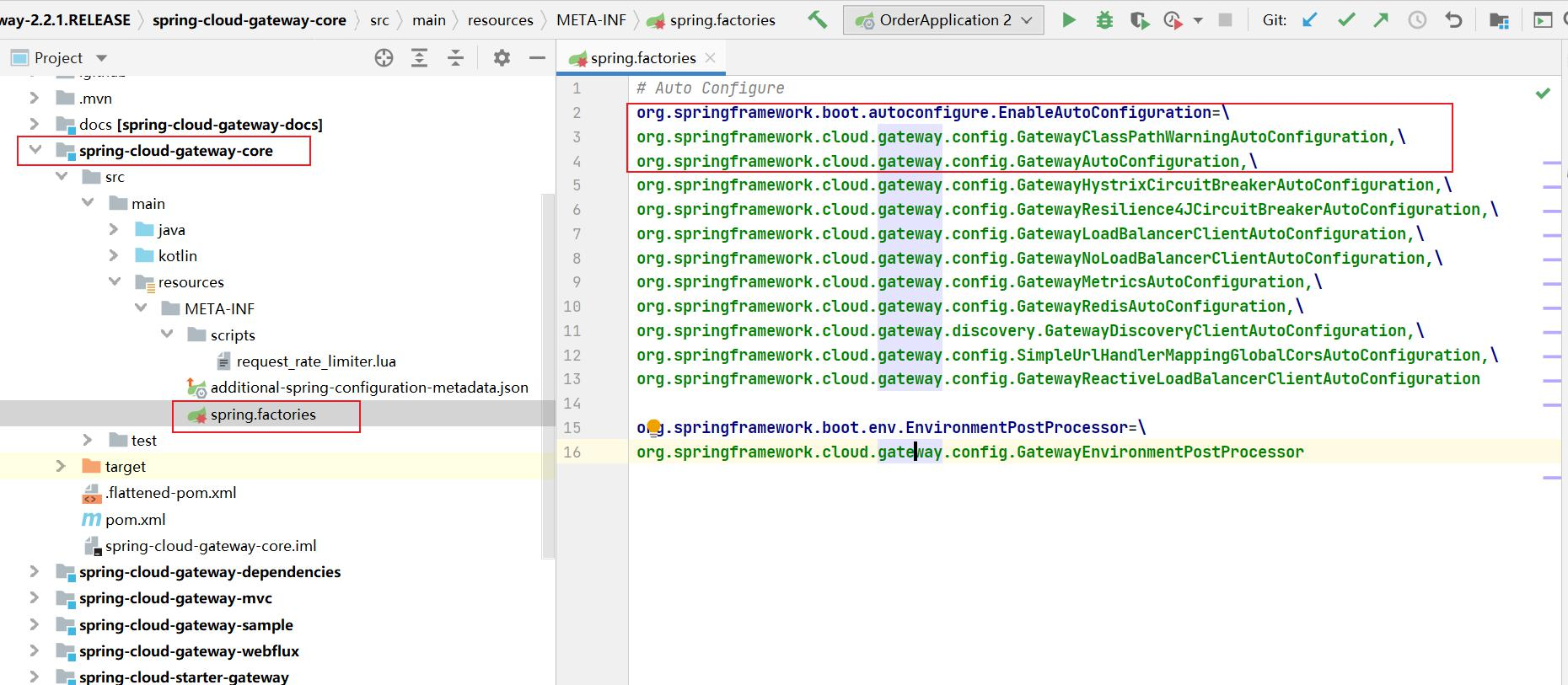The image size is (1568, 685).
Task: Open the run anything terminal icon
Action: [1543, 20]
